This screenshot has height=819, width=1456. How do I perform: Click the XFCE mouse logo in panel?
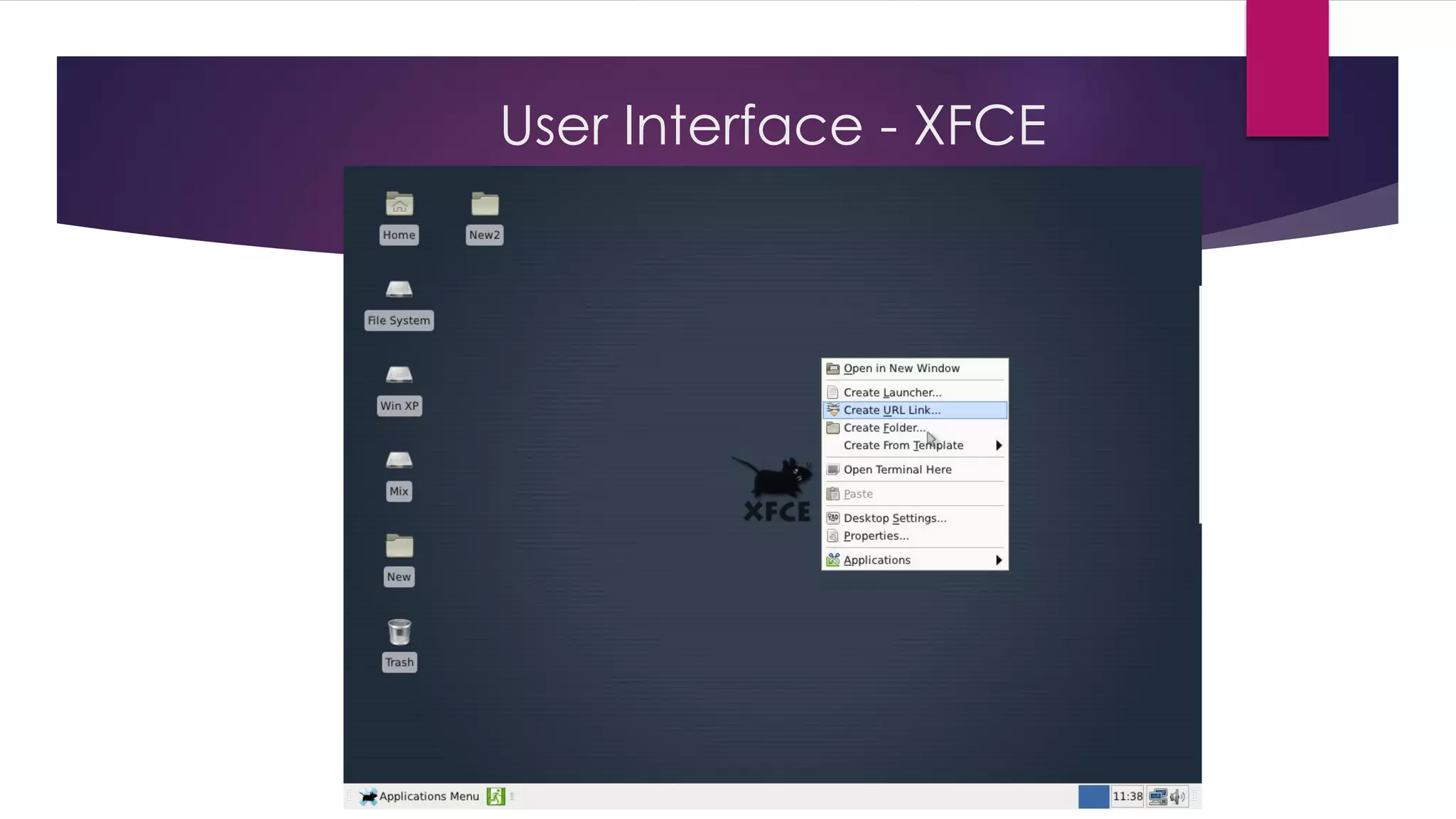pyautogui.click(x=368, y=796)
